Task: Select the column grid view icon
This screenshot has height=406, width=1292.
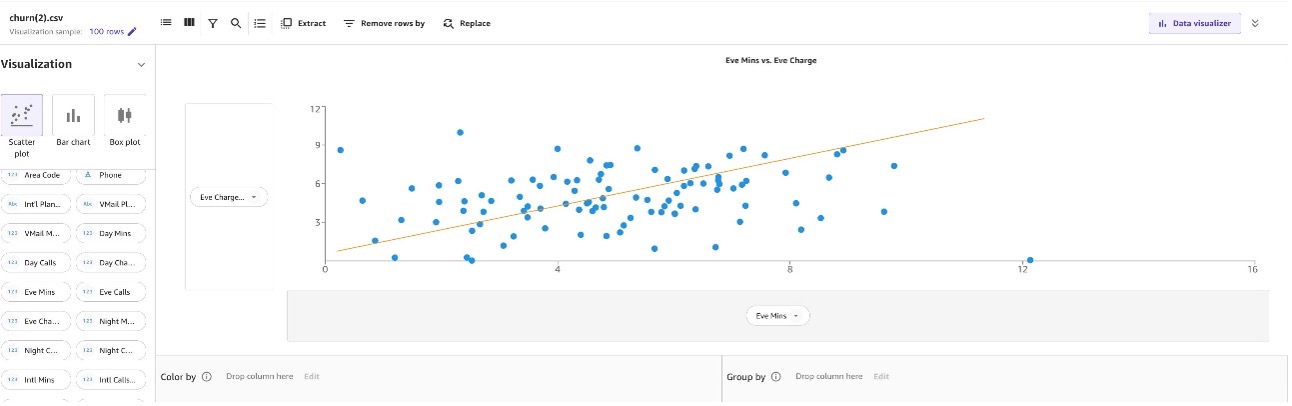Action: (189, 23)
